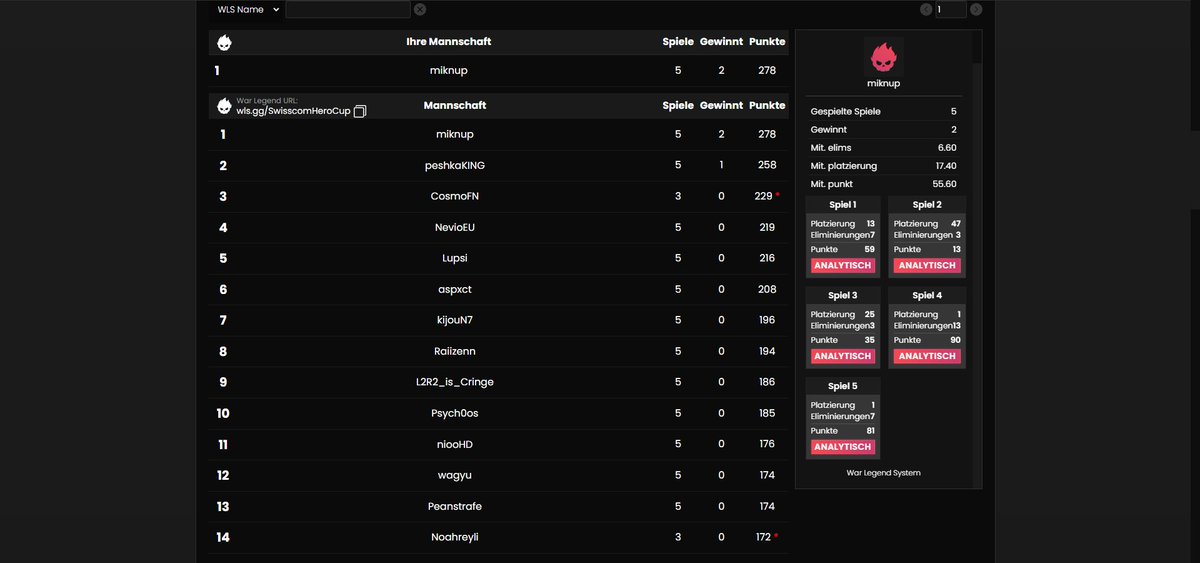Open ANALYTISCH for Spiel 2
The height and width of the screenshot is (563, 1200).
tap(927, 266)
